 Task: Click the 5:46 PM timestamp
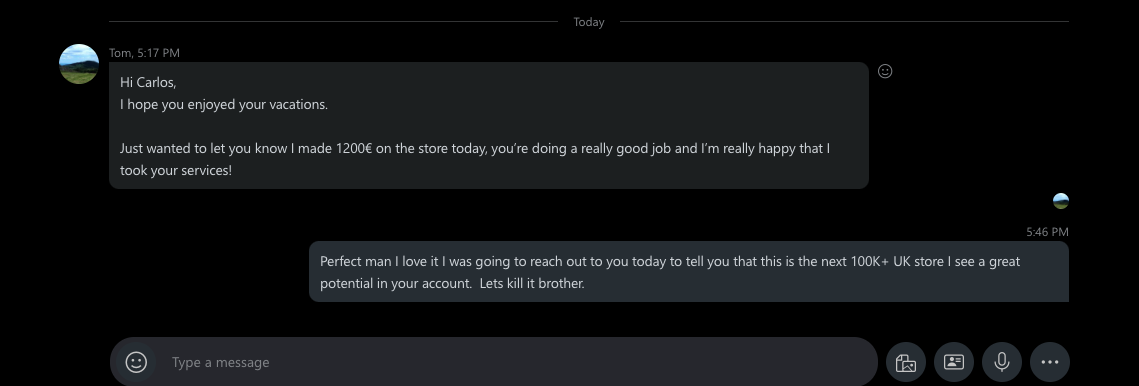coord(1047,232)
